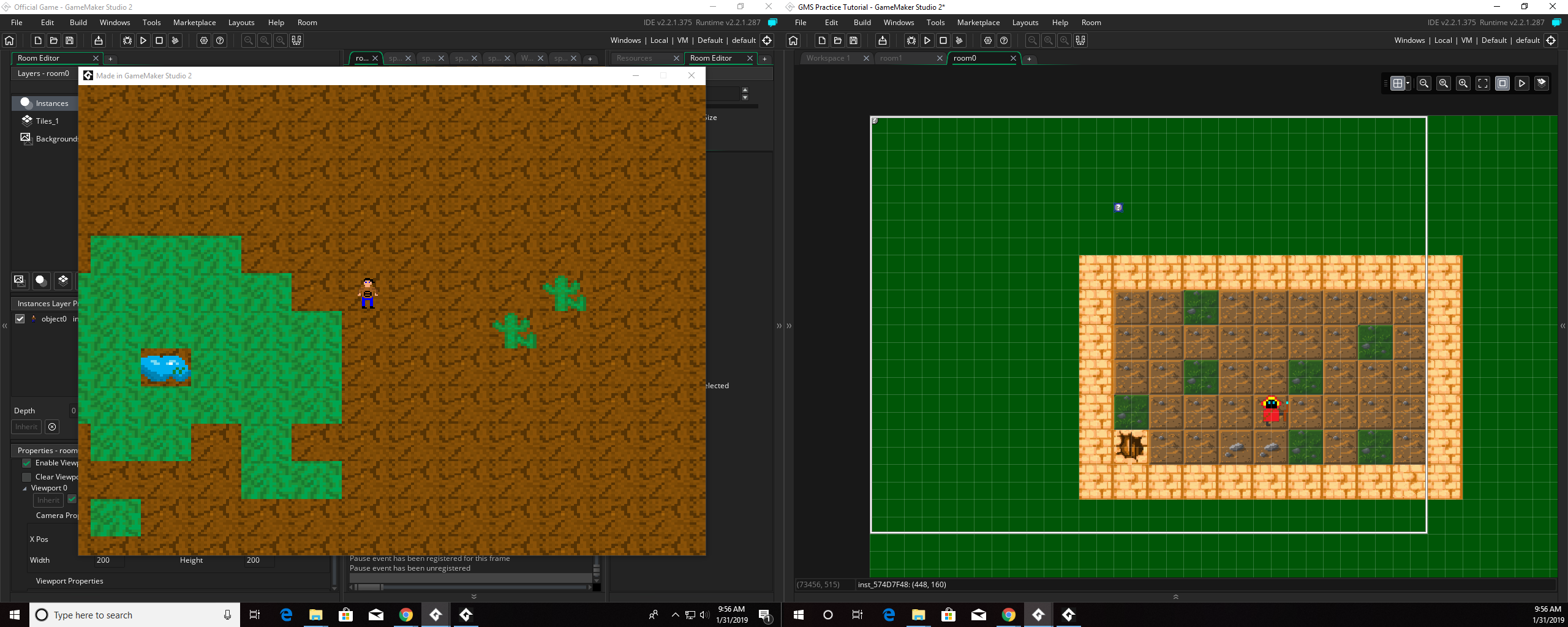Open the grid settings dropdown in the room toolbar
Image resolution: width=1568 pixels, height=627 pixels.
click(1408, 83)
